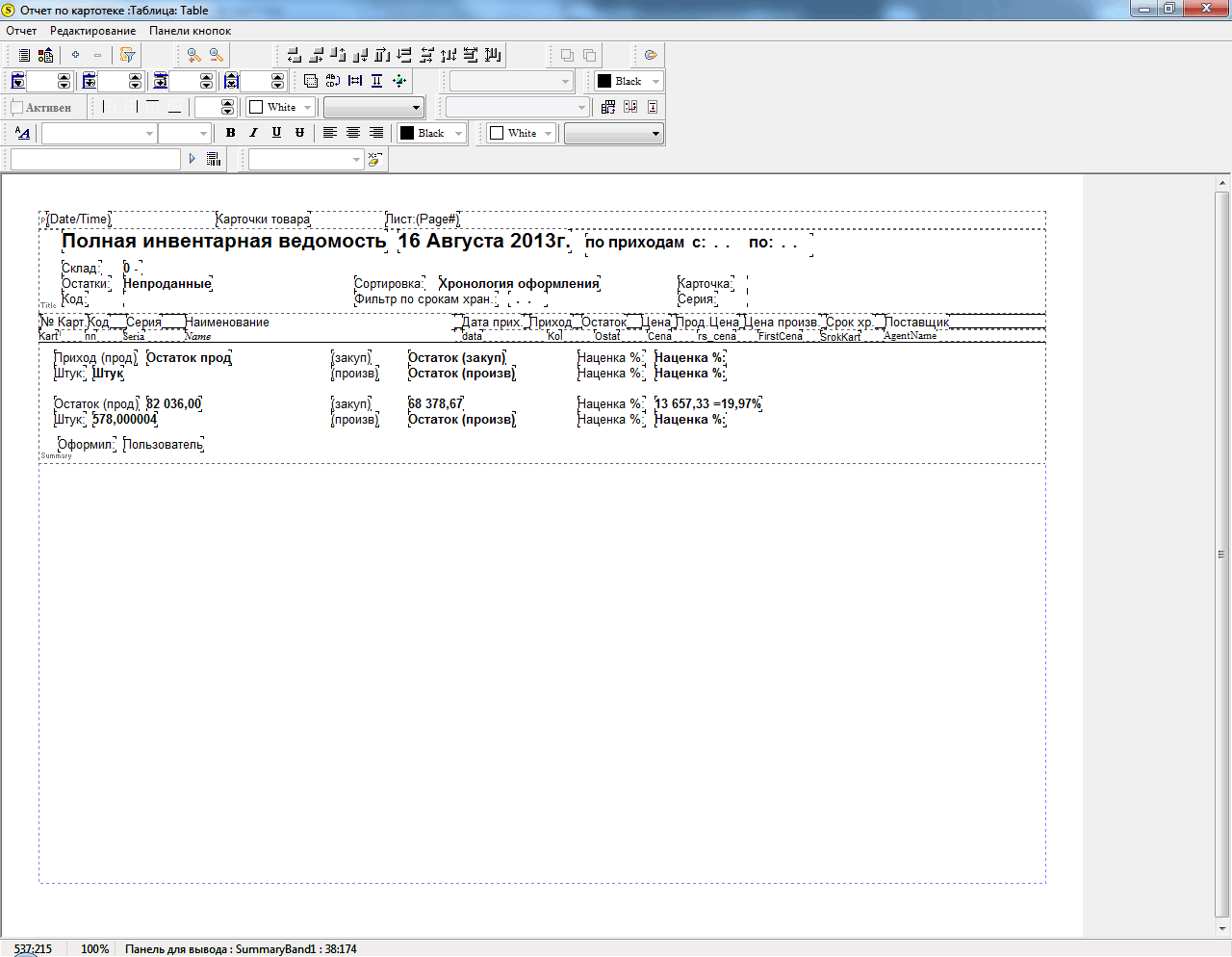Select the '13 657,33 =19,97%' value field

708,403
